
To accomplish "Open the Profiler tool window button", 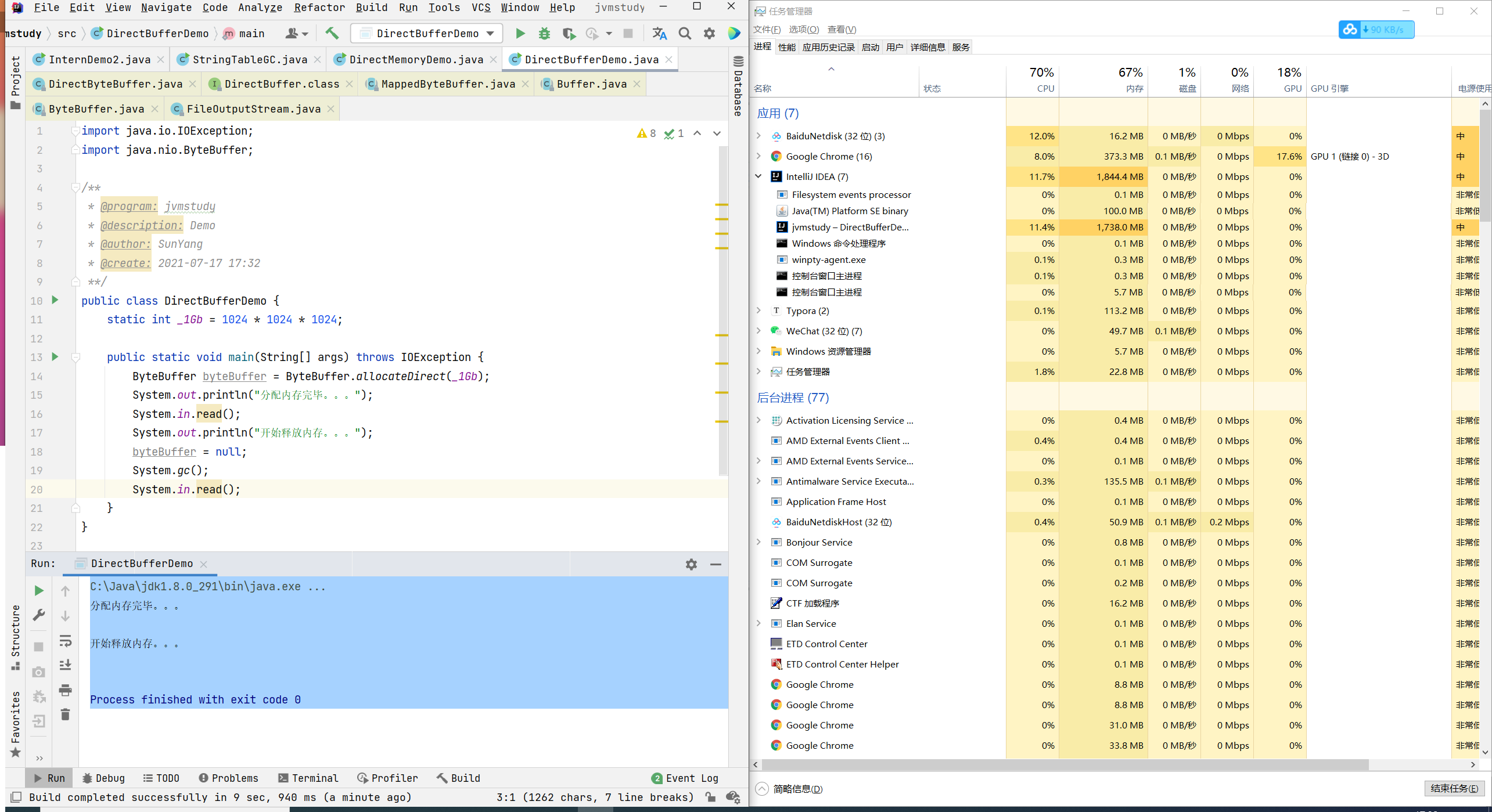I will [x=387, y=778].
